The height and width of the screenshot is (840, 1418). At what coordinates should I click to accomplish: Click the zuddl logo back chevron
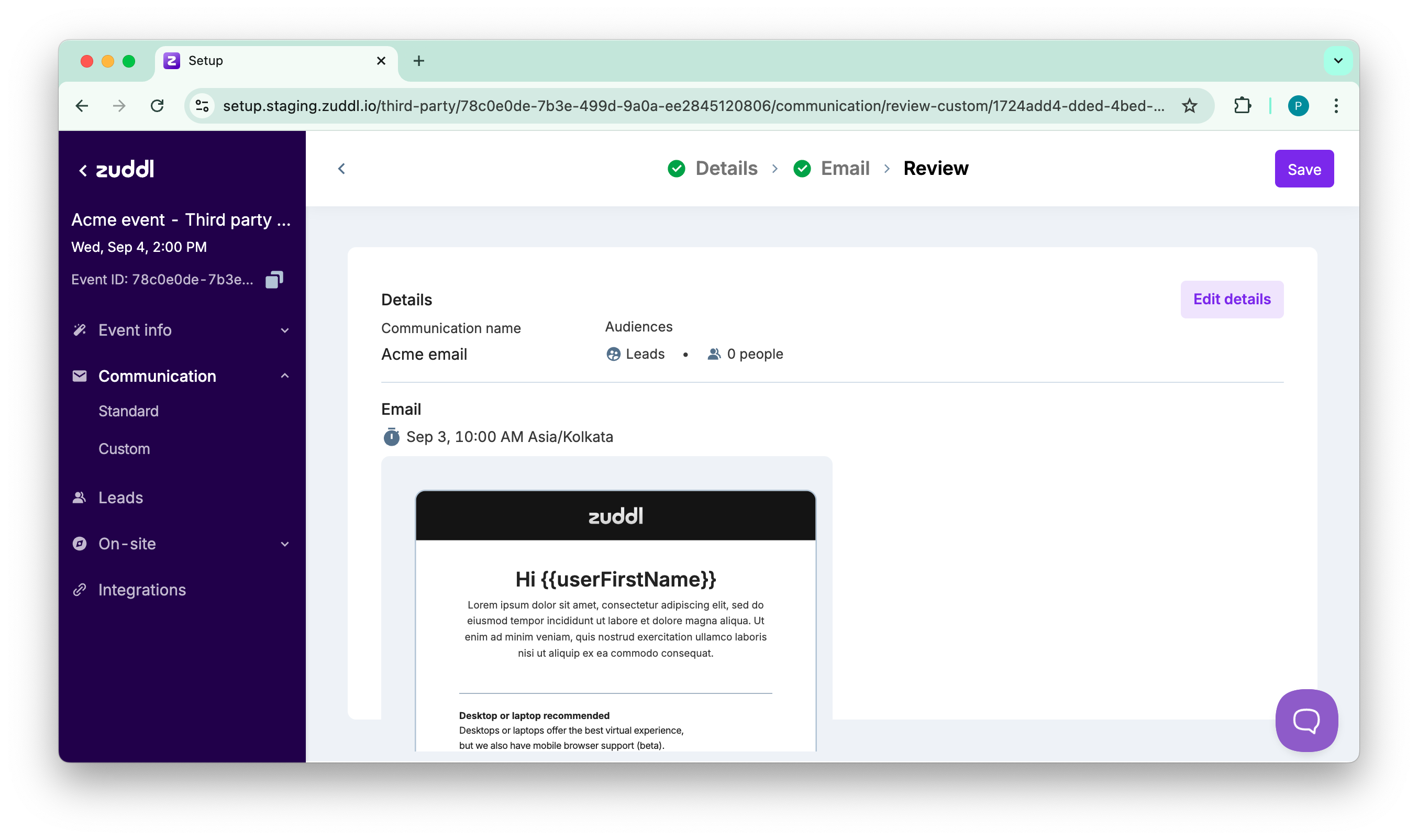(83, 170)
